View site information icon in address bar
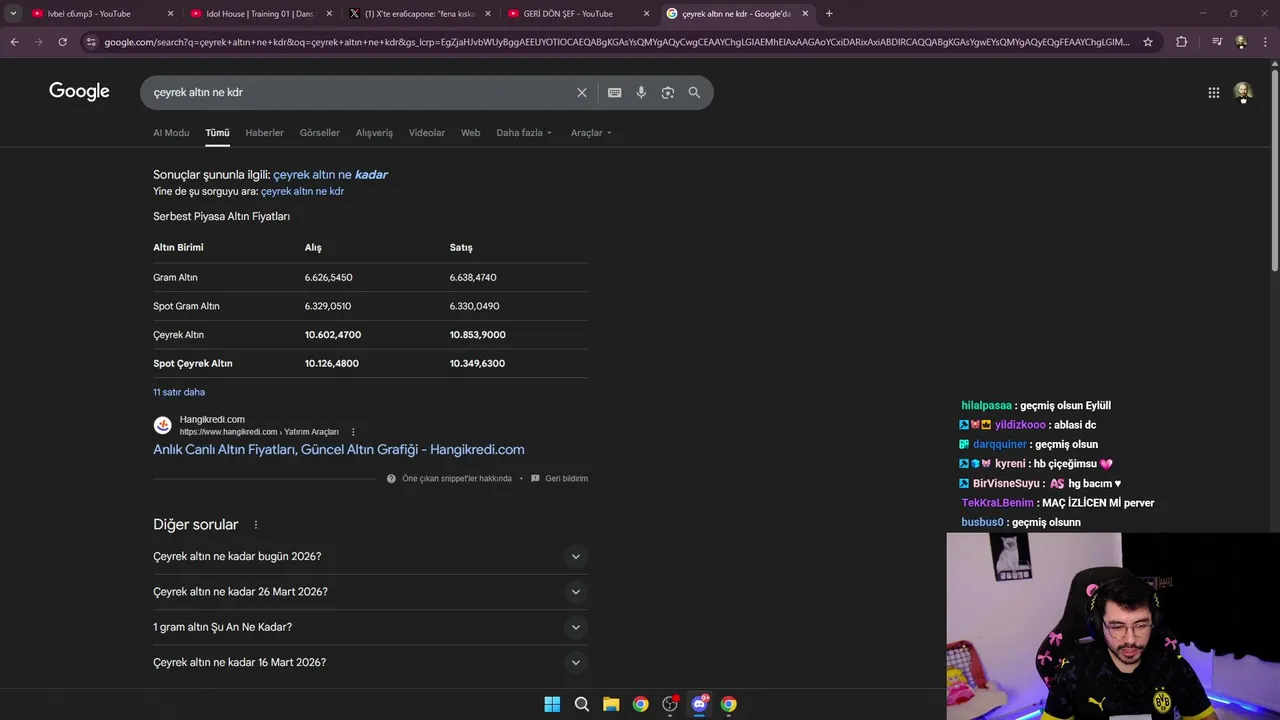This screenshot has width=1280, height=720. click(91, 42)
